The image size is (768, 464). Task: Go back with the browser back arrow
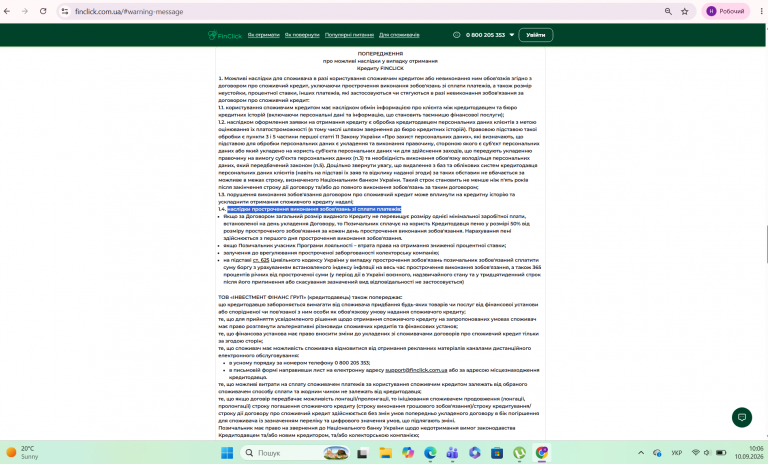pyautogui.click(x=7, y=11)
